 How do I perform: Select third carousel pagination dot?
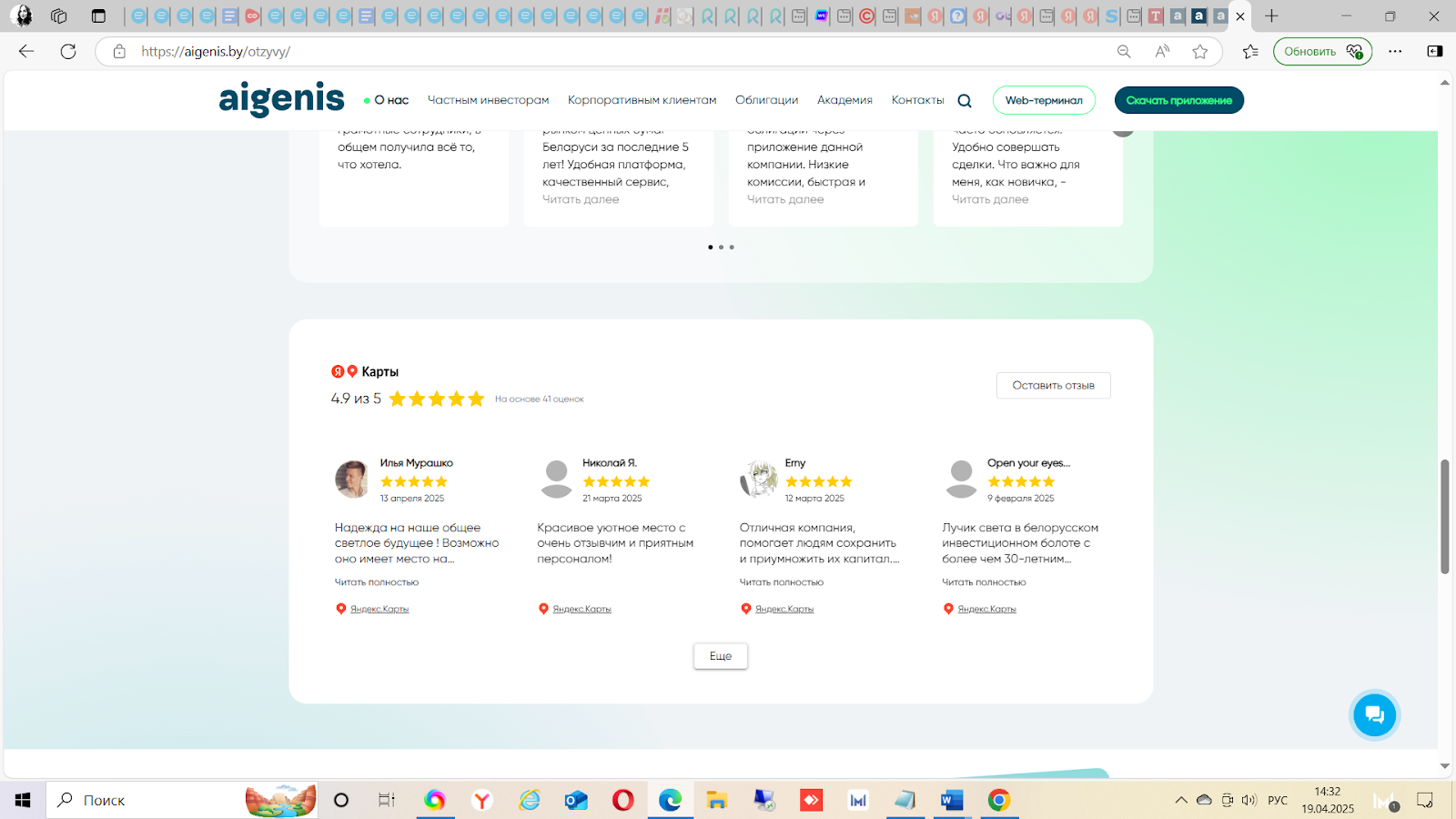pyautogui.click(x=732, y=248)
